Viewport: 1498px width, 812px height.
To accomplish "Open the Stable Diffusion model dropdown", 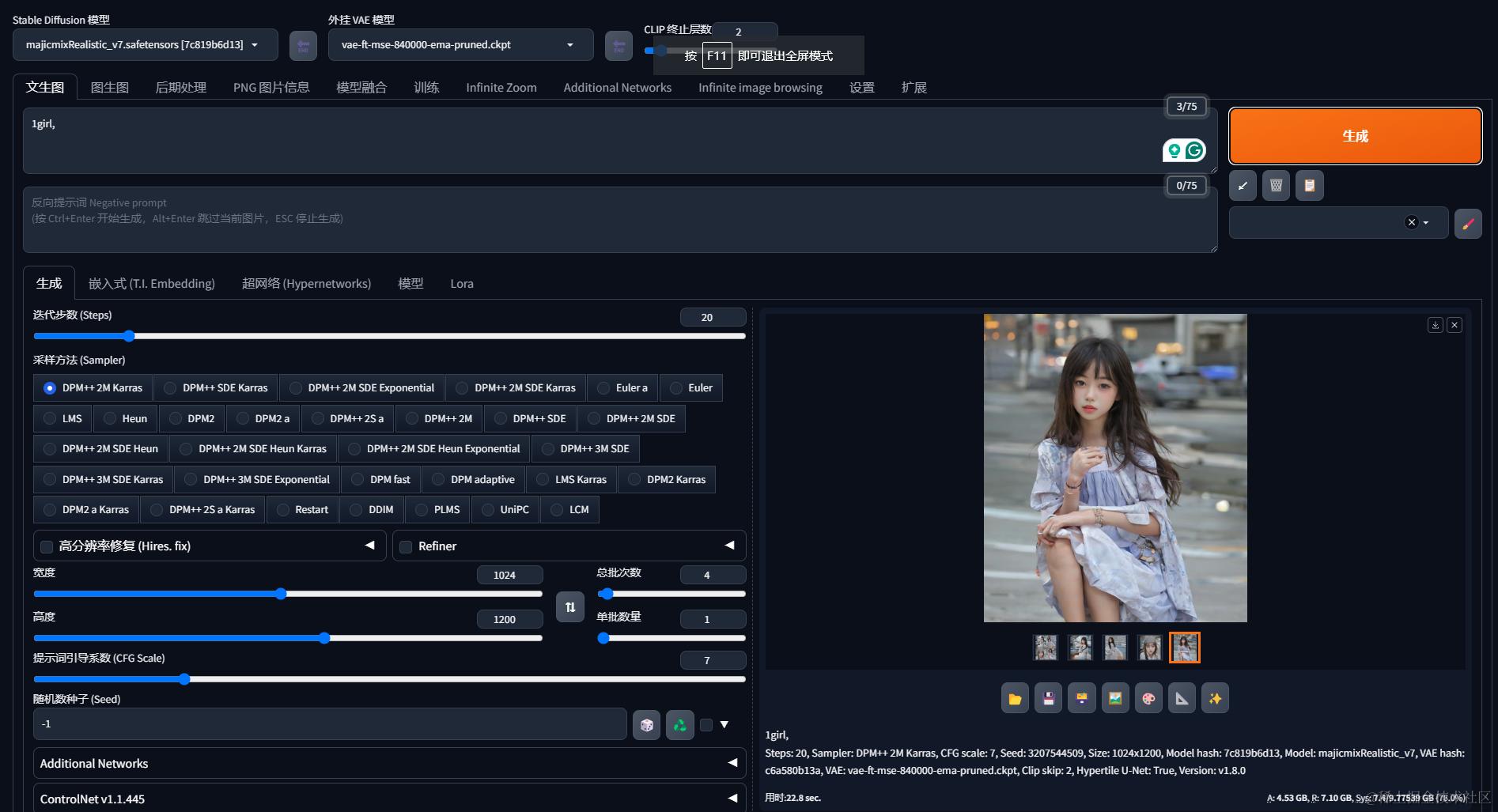I will [145, 45].
